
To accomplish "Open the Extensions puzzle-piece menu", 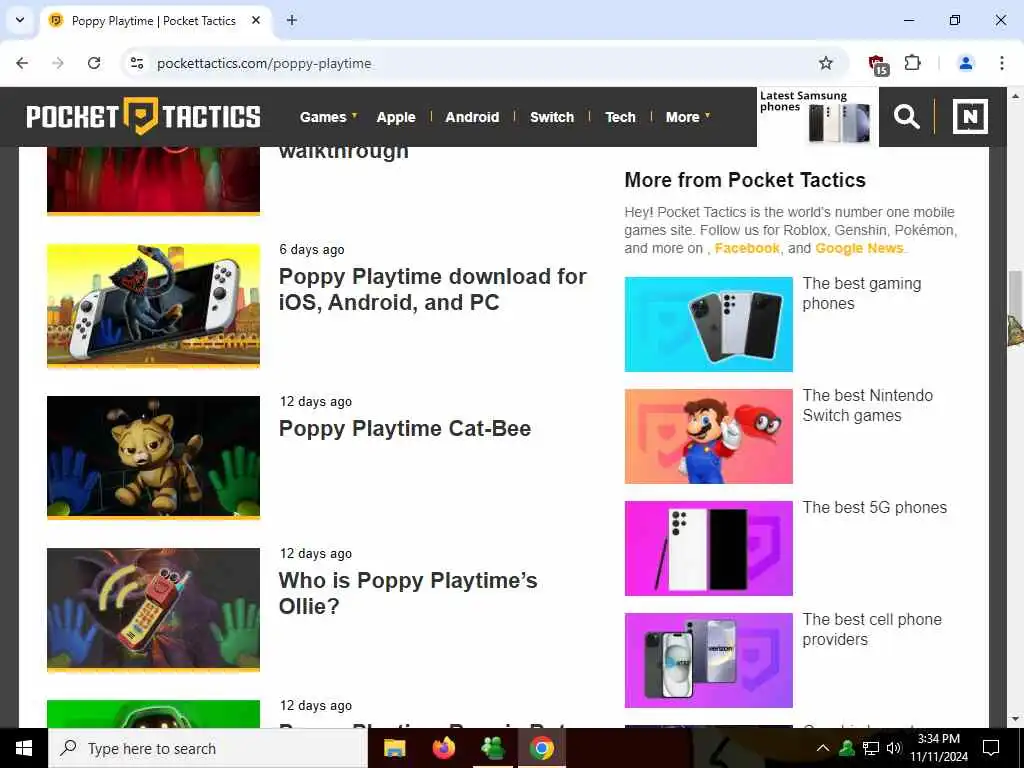I will point(912,63).
